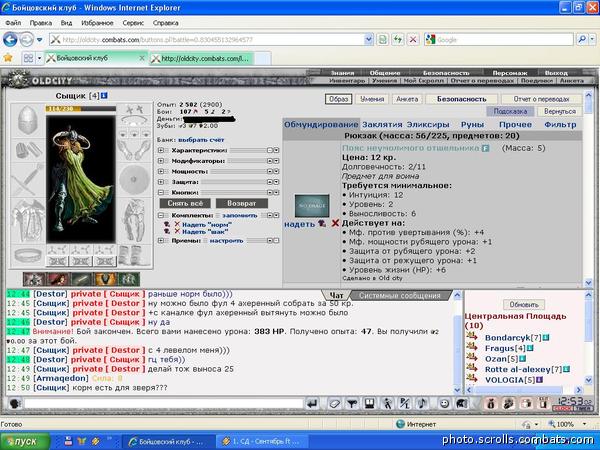The height and width of the screenshot is (450, 600).
Task: Click the earrings slot with stars
Action: click(x=134, y=109)
